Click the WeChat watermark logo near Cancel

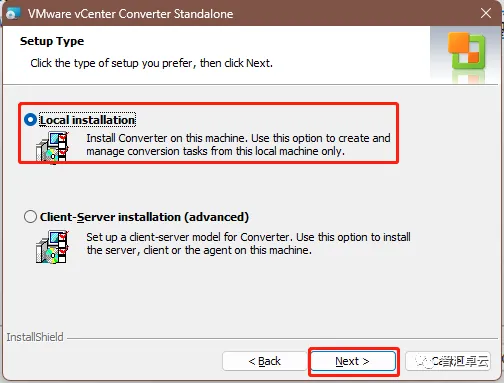pyautogui.click(x=423, y=361)
